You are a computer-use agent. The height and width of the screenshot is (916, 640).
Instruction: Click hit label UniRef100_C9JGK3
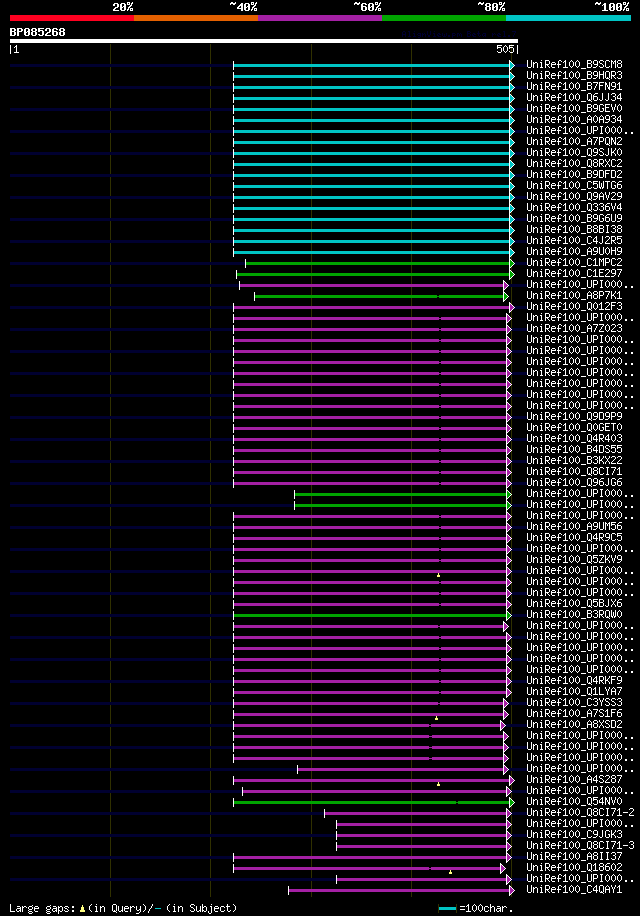[574, 834]
